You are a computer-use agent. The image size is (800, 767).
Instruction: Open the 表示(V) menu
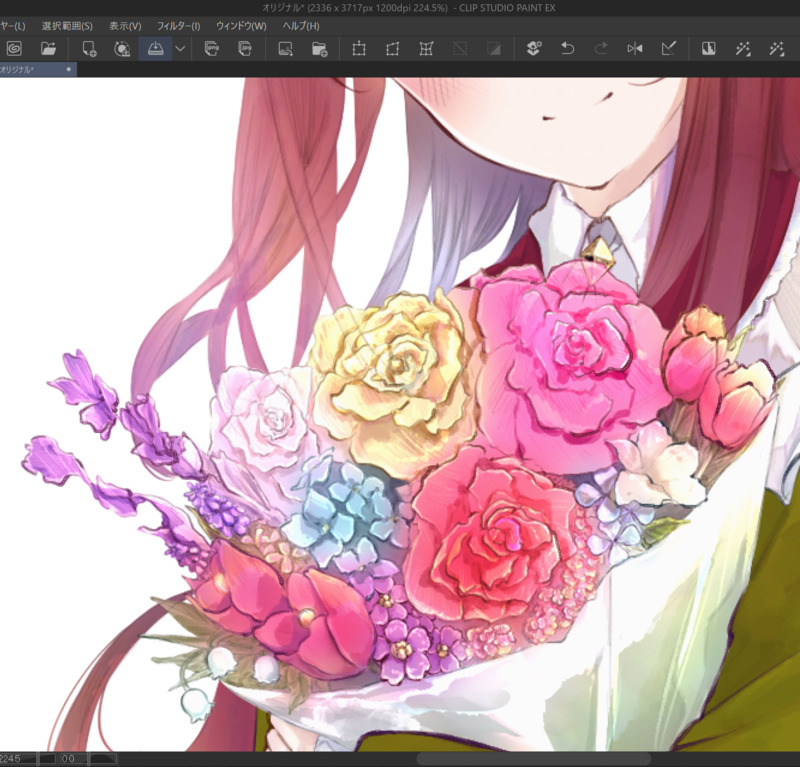(x=125, y=25)
